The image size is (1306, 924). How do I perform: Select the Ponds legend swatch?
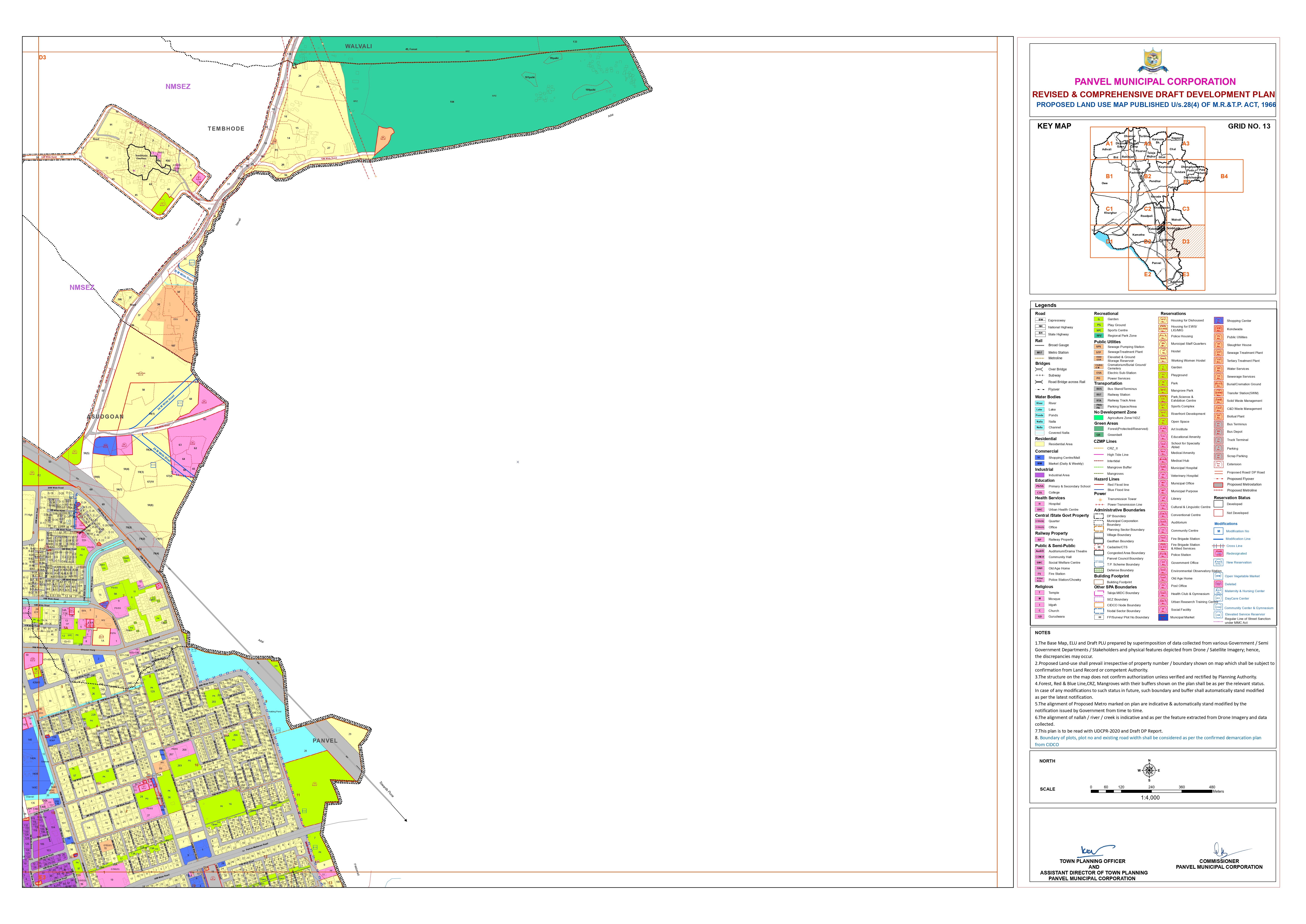pos(1040,415)
